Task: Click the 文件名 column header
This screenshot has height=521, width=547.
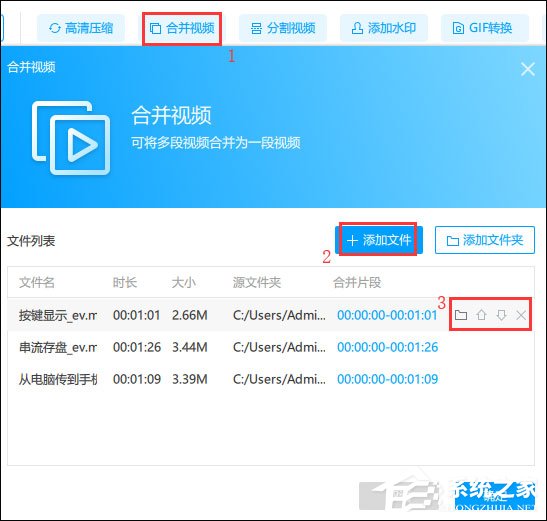Action: point(37,282)
